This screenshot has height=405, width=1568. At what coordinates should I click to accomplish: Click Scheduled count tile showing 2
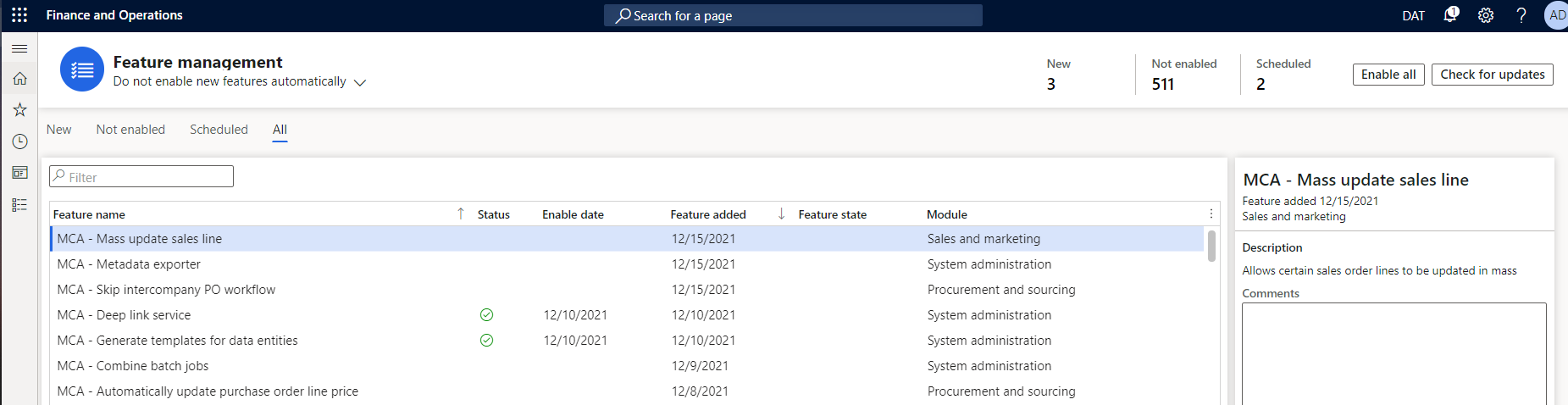point(1283,75)
